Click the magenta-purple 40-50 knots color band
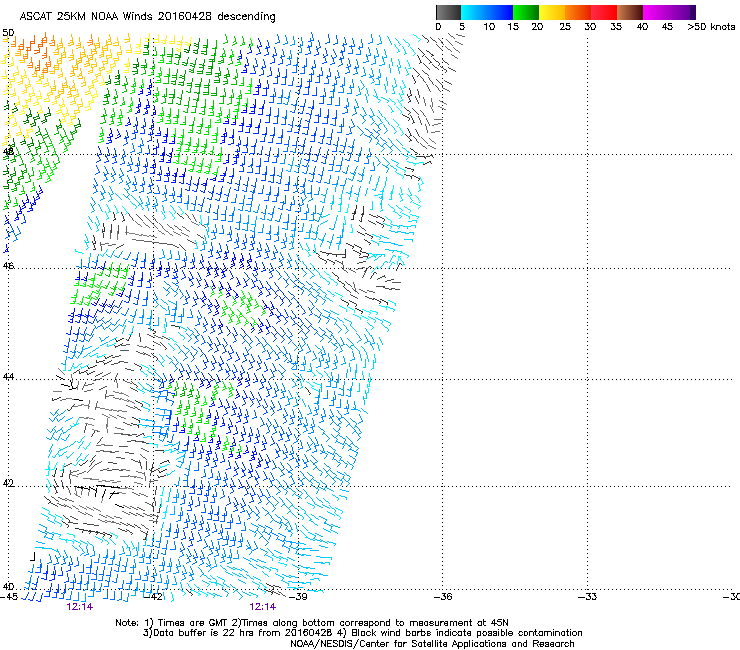The height and width of the screenshot is (650, 740). click(669, 12)
